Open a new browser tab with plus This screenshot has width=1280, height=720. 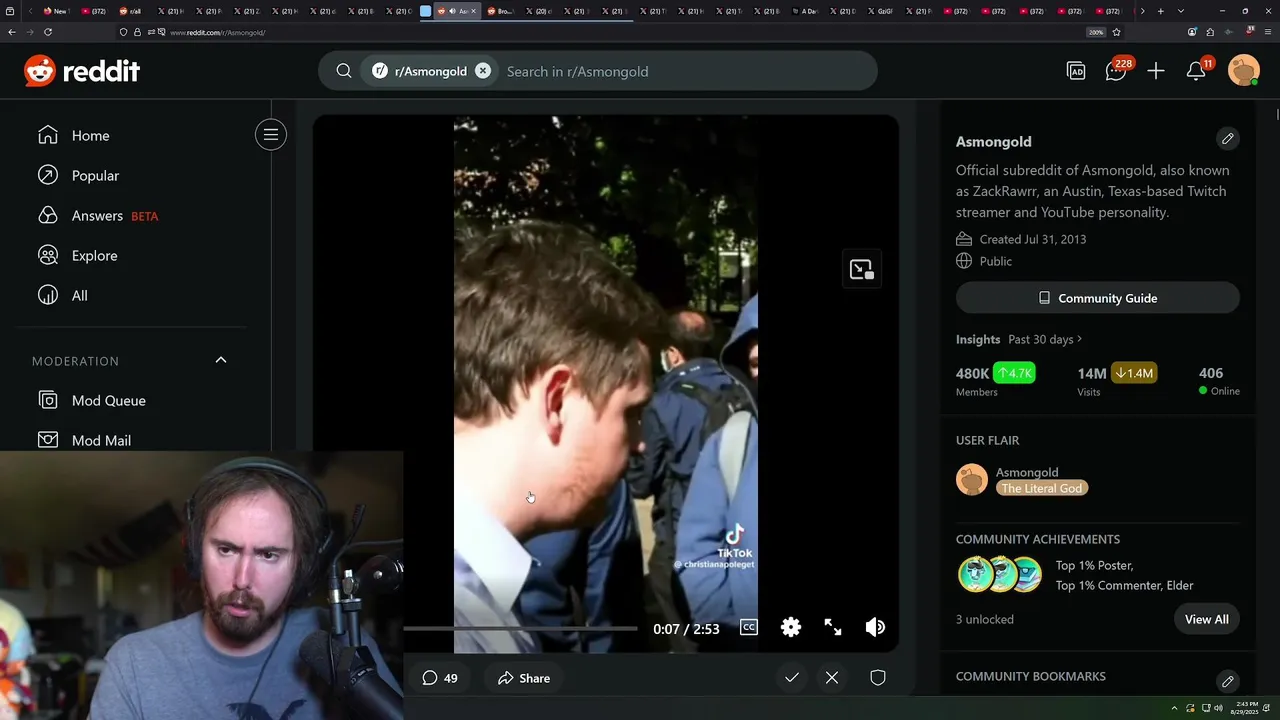(1160, 11)
